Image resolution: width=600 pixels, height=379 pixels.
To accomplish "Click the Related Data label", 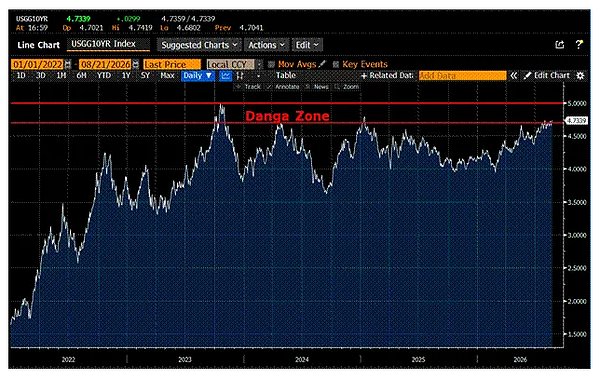I will (391, 75).
